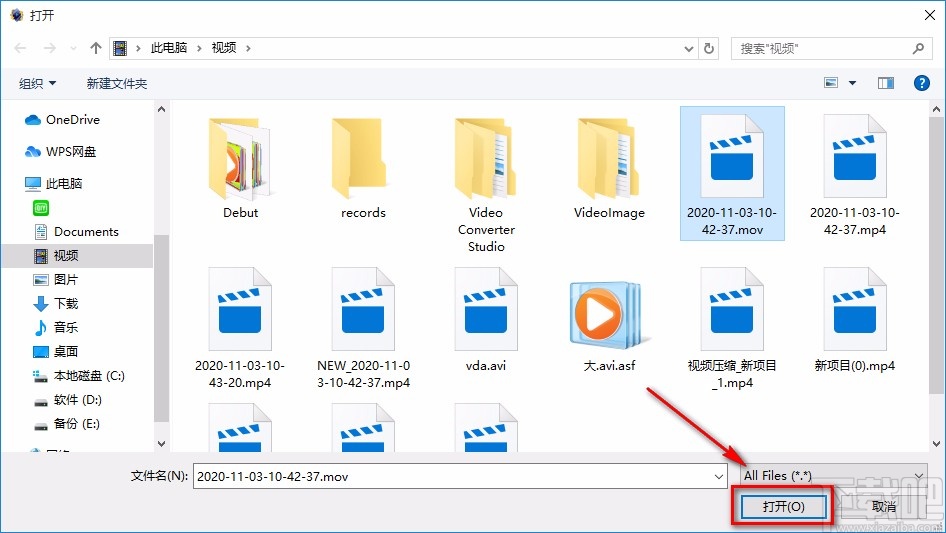The image size is (946, 533).
Task: Select 视频 in the sidebar
Action: click(x=77, y=256)
